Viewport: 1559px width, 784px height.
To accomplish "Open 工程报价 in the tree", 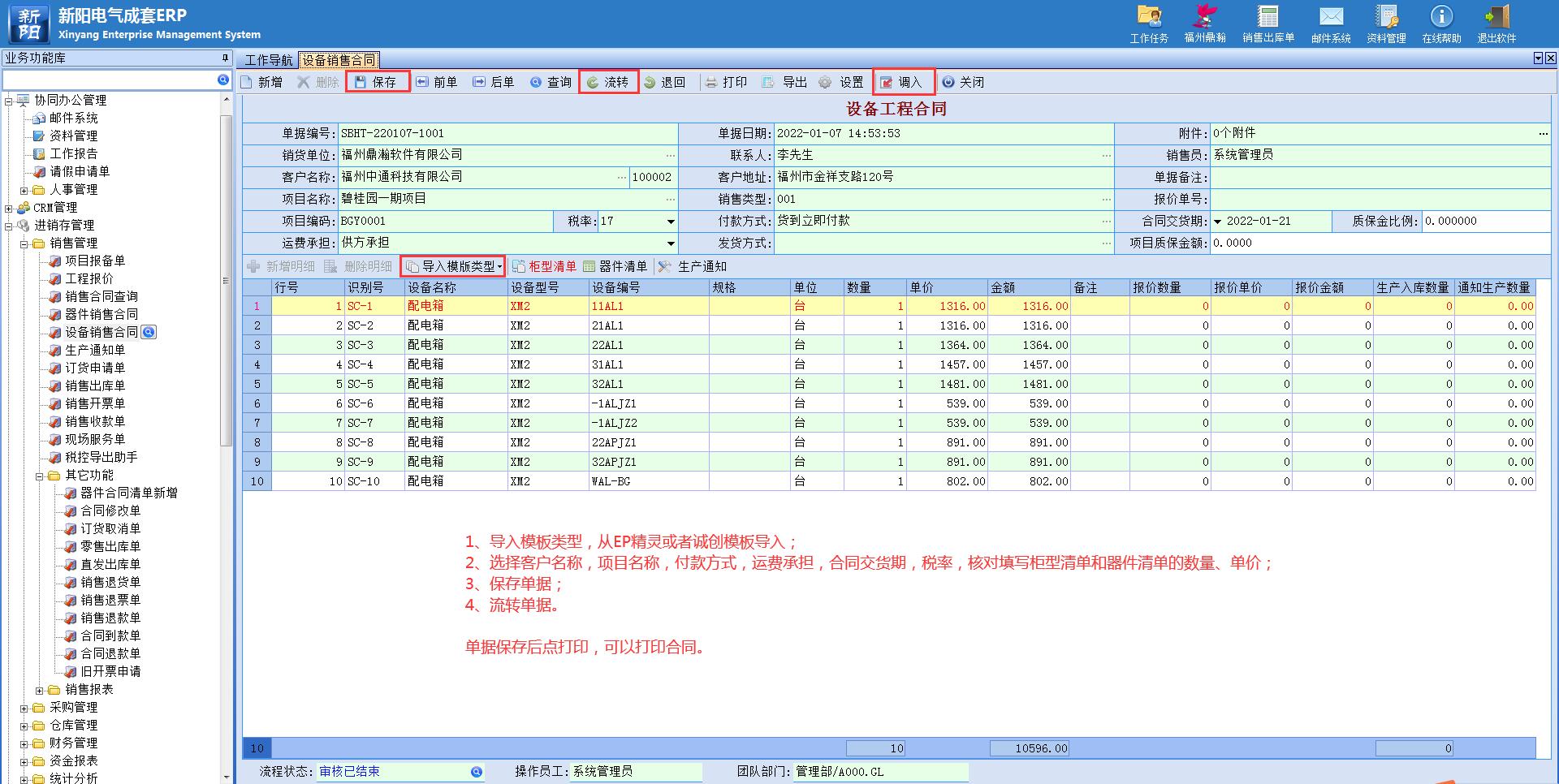I will click(89, 278).
